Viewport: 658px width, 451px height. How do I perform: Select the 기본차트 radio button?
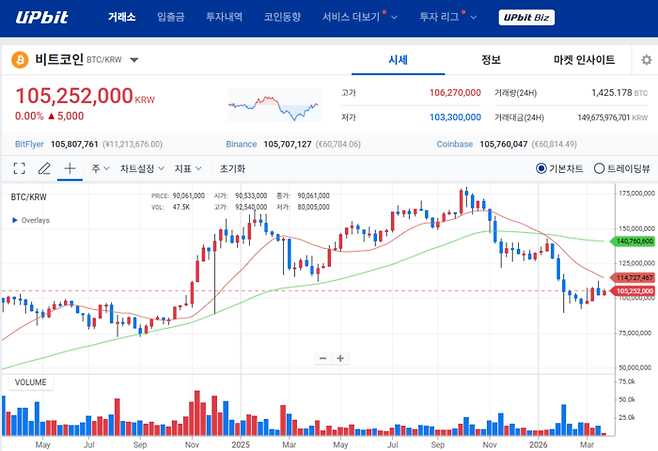(542, 169)
